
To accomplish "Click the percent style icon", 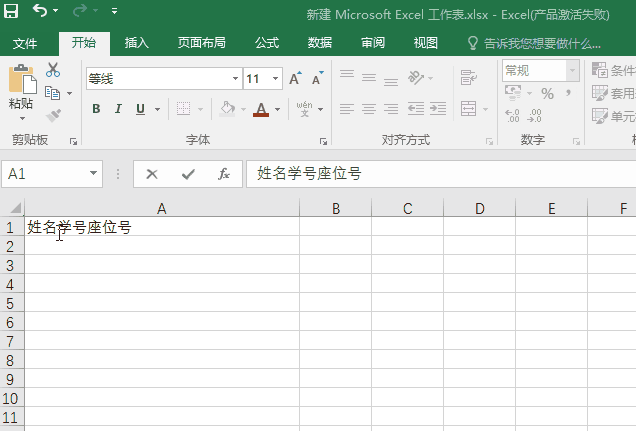I will point(547,93).
